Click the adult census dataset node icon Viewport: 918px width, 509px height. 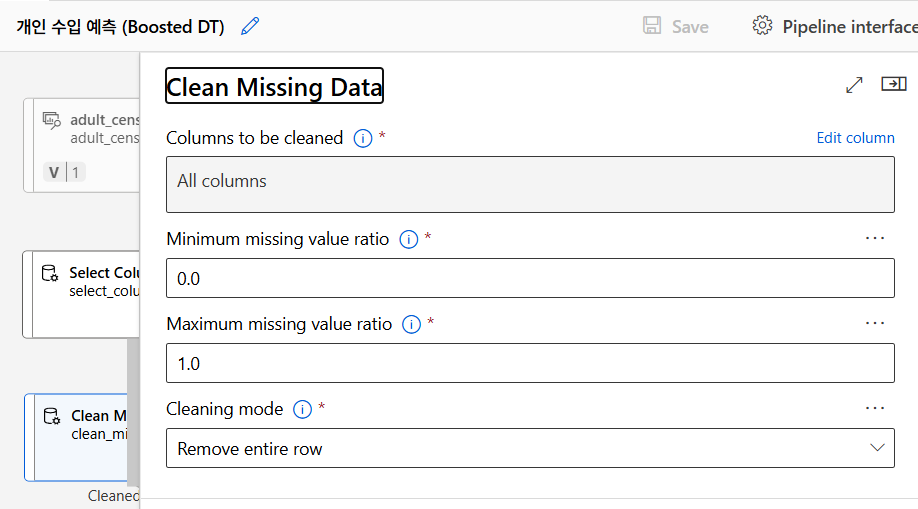point(51,121)
